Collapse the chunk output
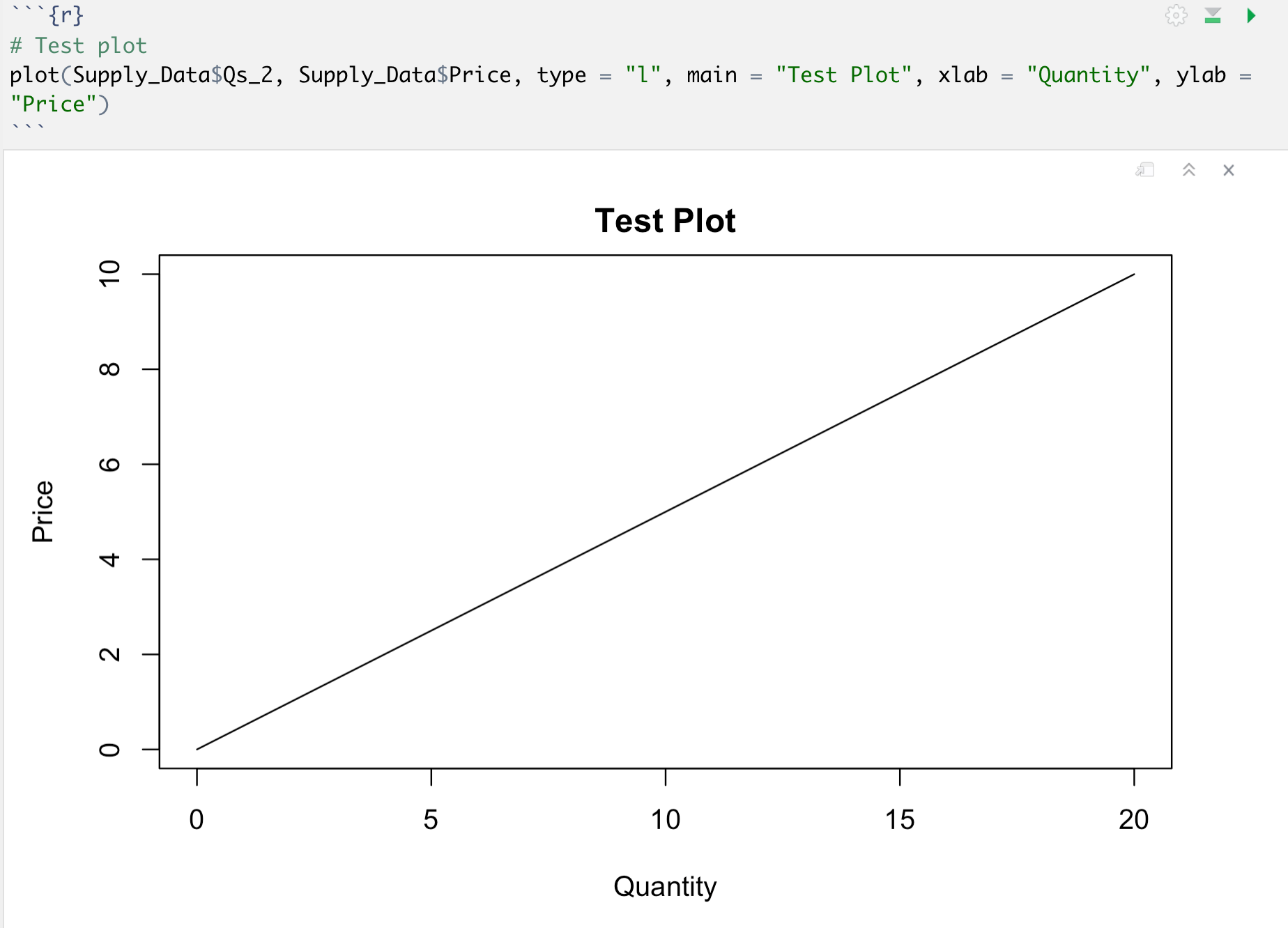 (x=1189, y=170)
